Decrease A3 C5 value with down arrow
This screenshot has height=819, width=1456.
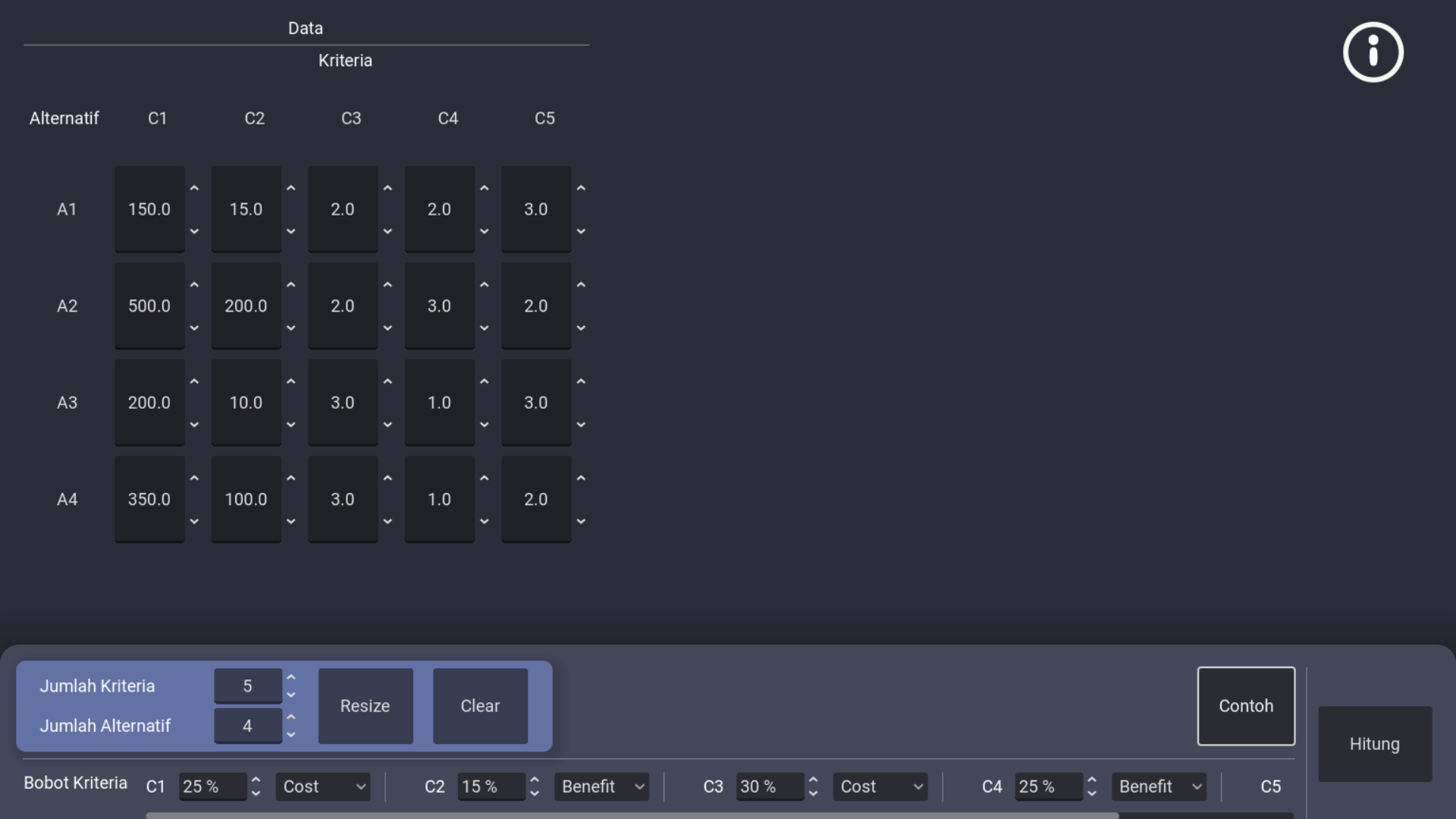[581, 425]
